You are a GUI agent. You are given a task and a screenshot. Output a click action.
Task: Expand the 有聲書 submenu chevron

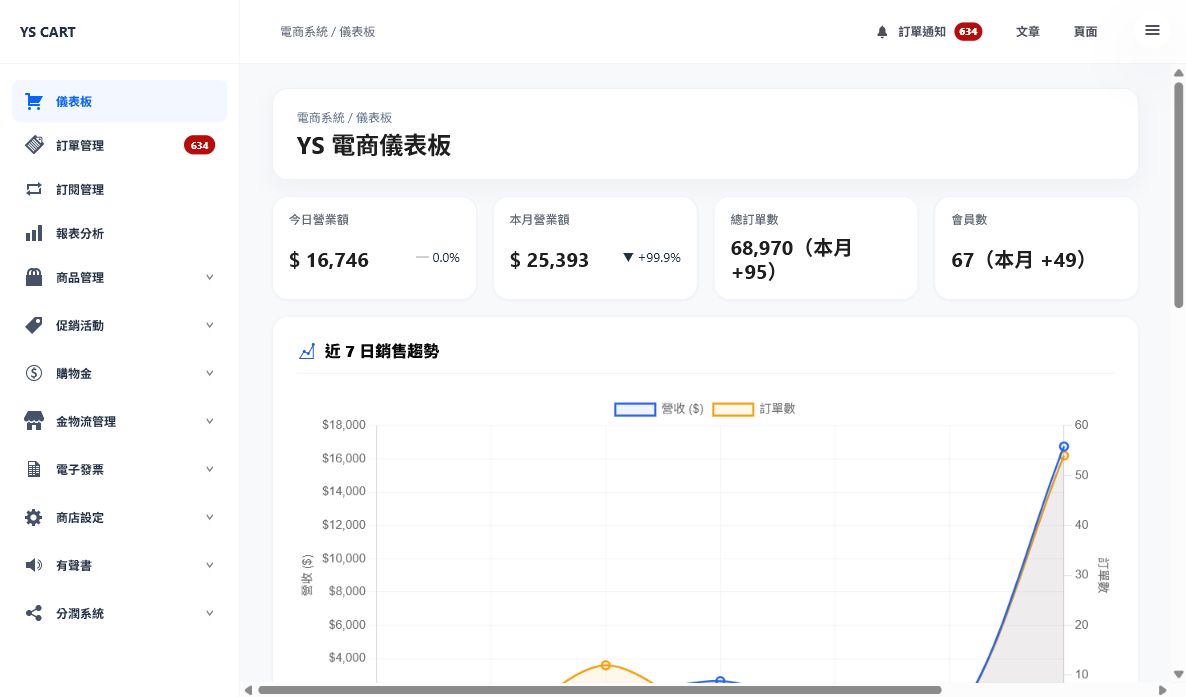tap(210, 565)
